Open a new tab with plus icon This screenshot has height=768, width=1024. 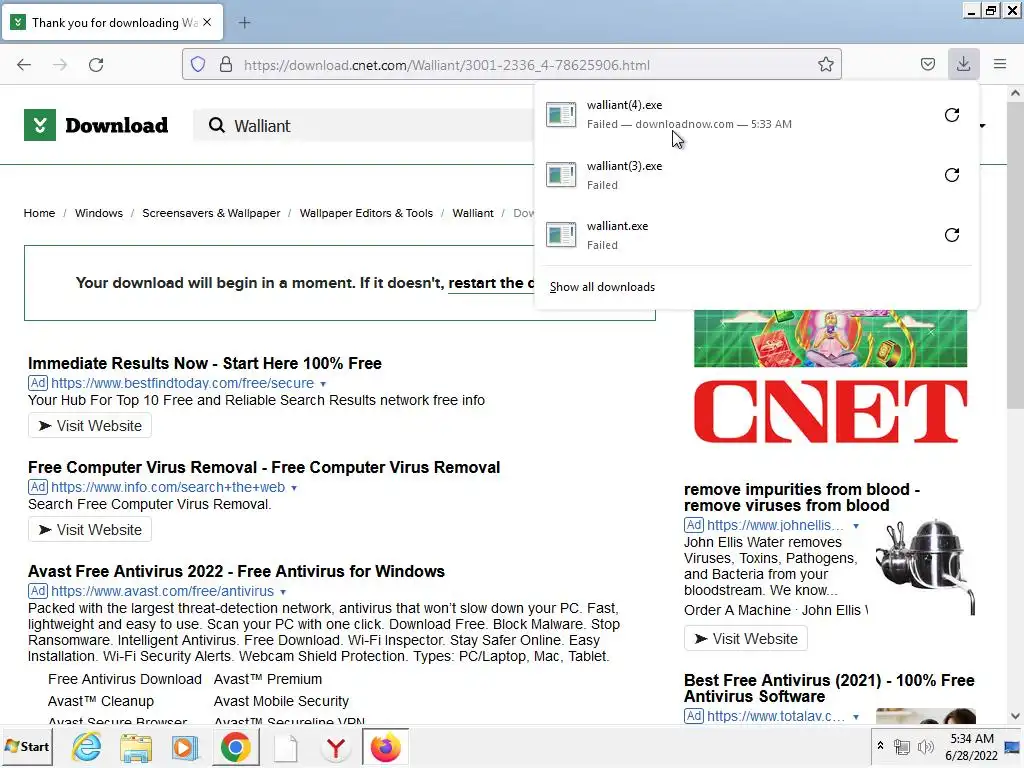point(244,23)
